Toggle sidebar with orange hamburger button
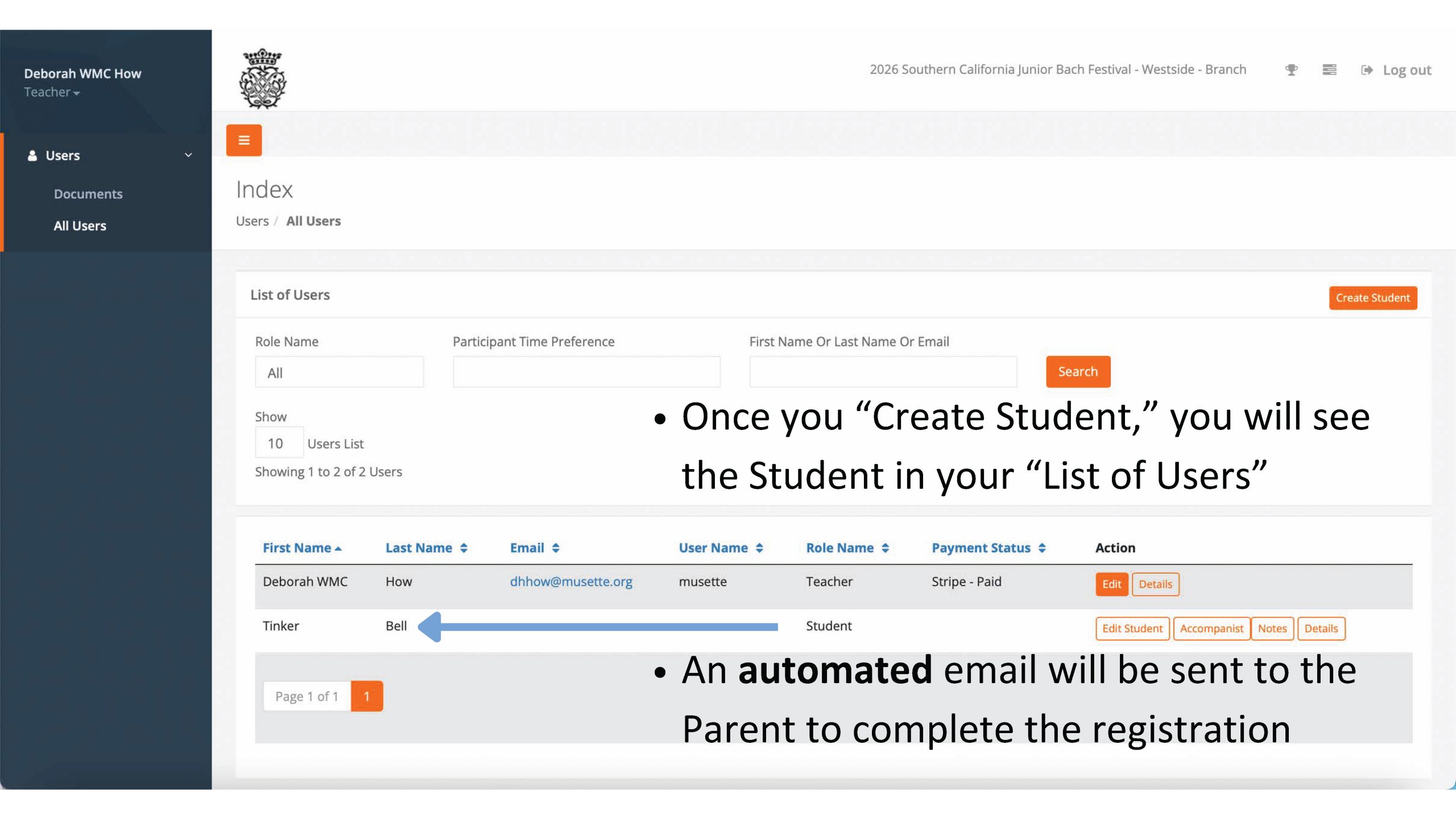1456x819 pixels. 244,140
